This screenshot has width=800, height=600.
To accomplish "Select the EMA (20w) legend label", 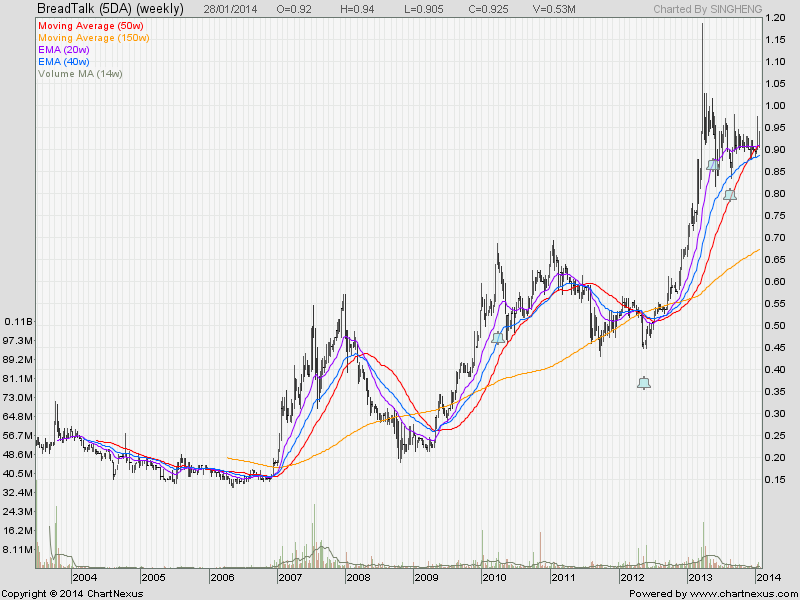I will pos(64,49).
